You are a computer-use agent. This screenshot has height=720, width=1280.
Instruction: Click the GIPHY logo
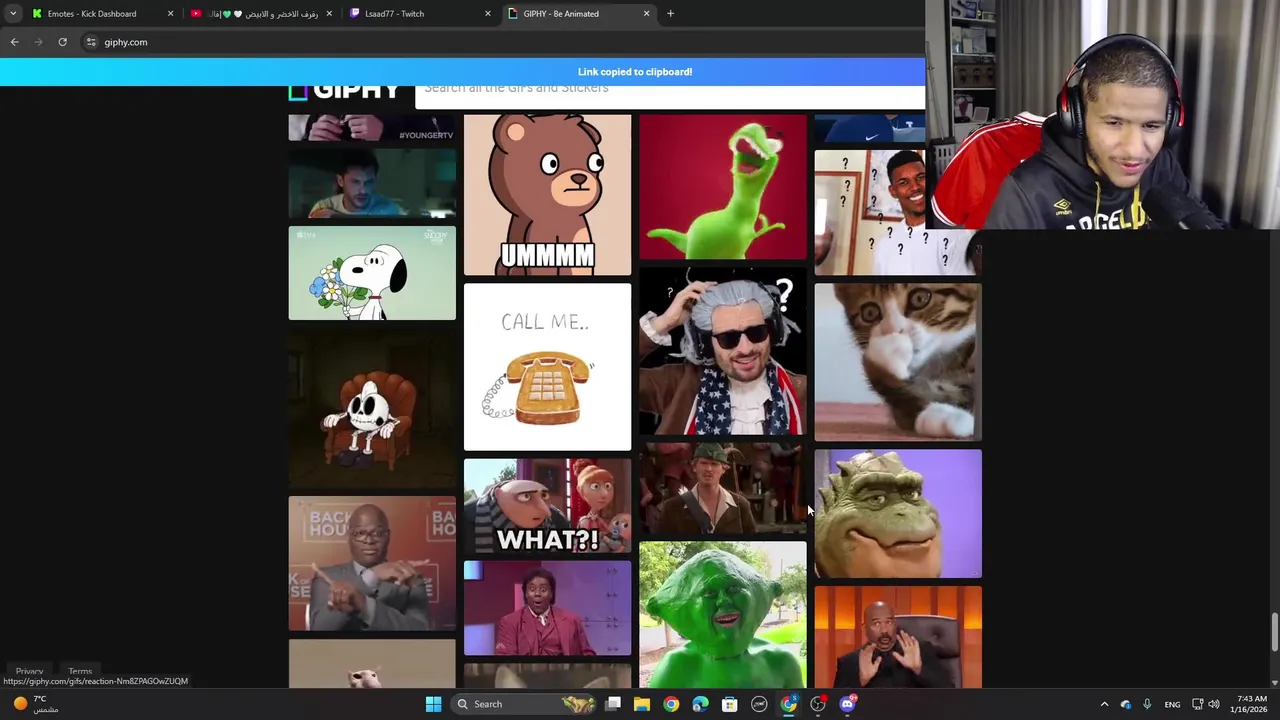click(345, 91)
